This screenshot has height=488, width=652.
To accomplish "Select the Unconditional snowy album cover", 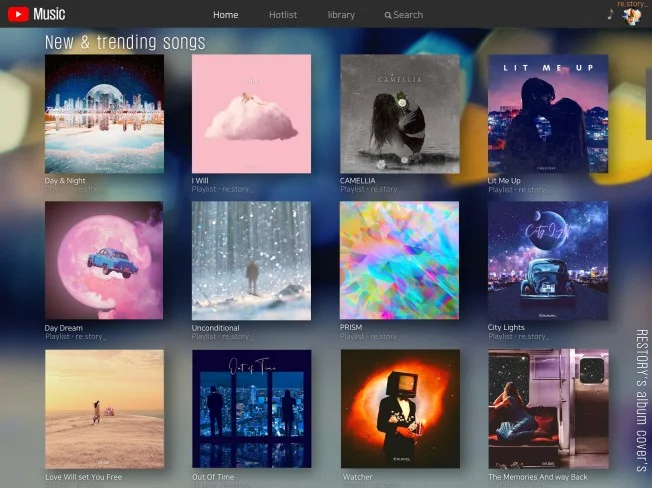I will pos(251,261).
